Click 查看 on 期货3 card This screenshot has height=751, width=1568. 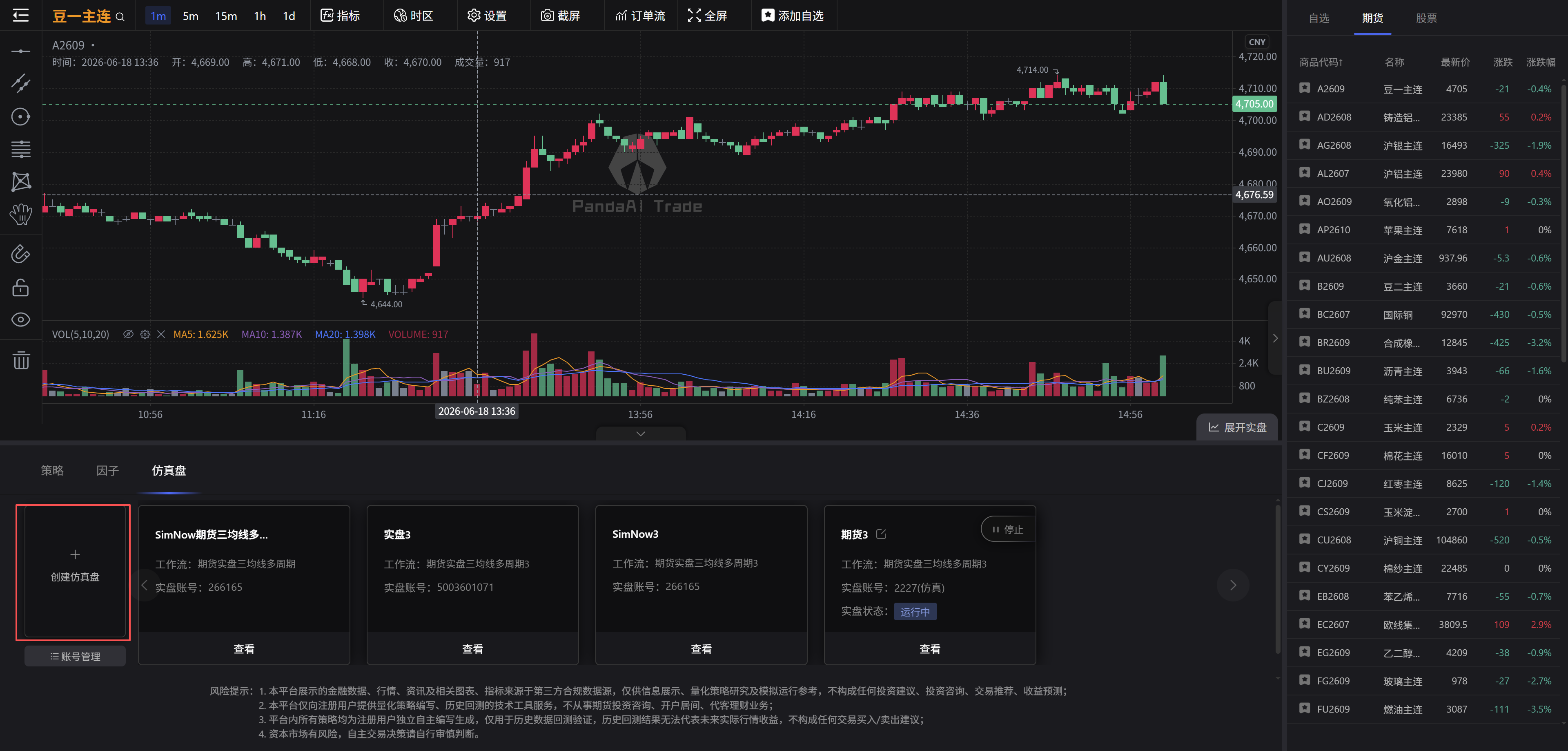pyautogui.click(x=929, y=649)
